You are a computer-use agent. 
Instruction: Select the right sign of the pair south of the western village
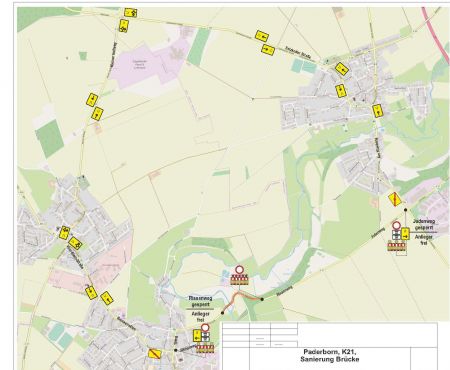click(107, 298)
